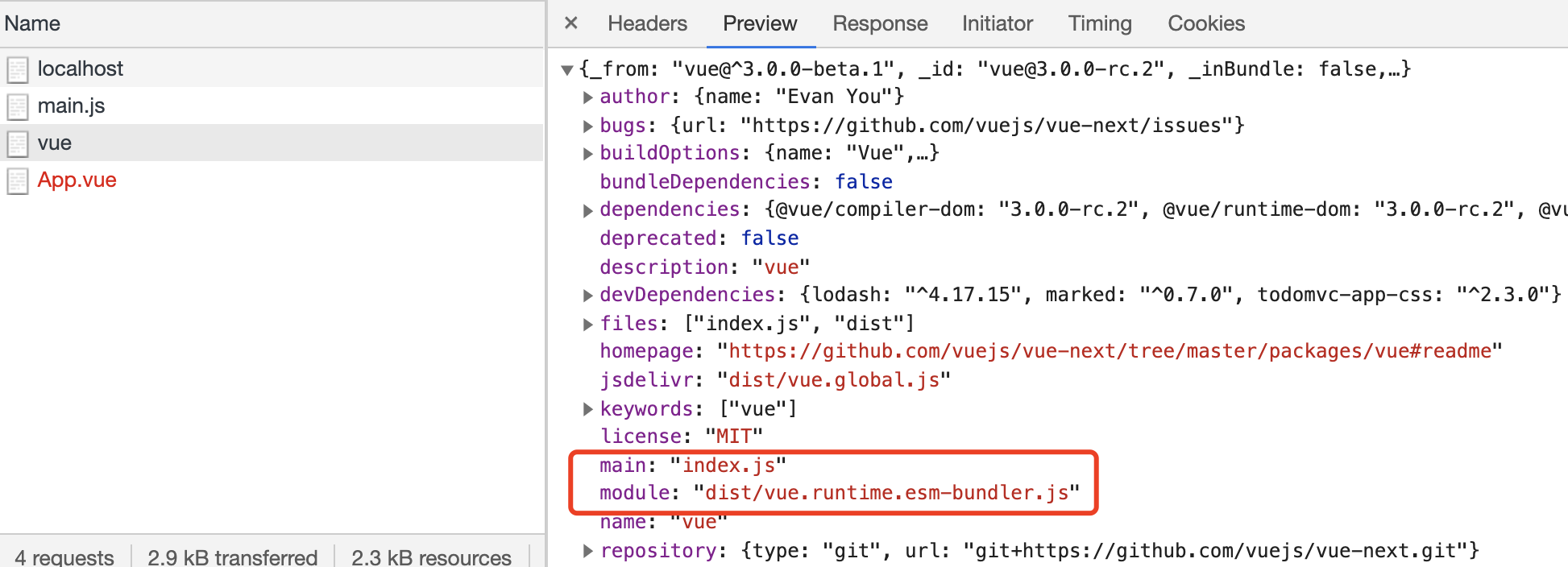Expand the devDependencies property
Screen dimensions: 1568x567
588,296
